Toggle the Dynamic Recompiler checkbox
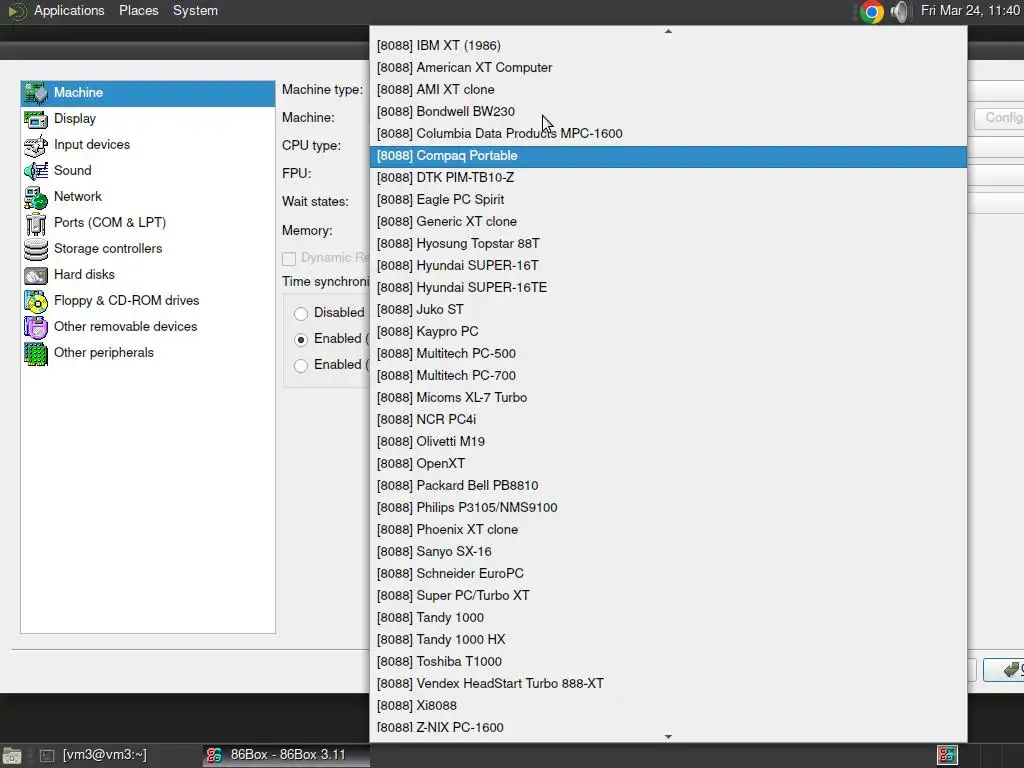Viewport: 1024px width, 768px height. [289, 259]
